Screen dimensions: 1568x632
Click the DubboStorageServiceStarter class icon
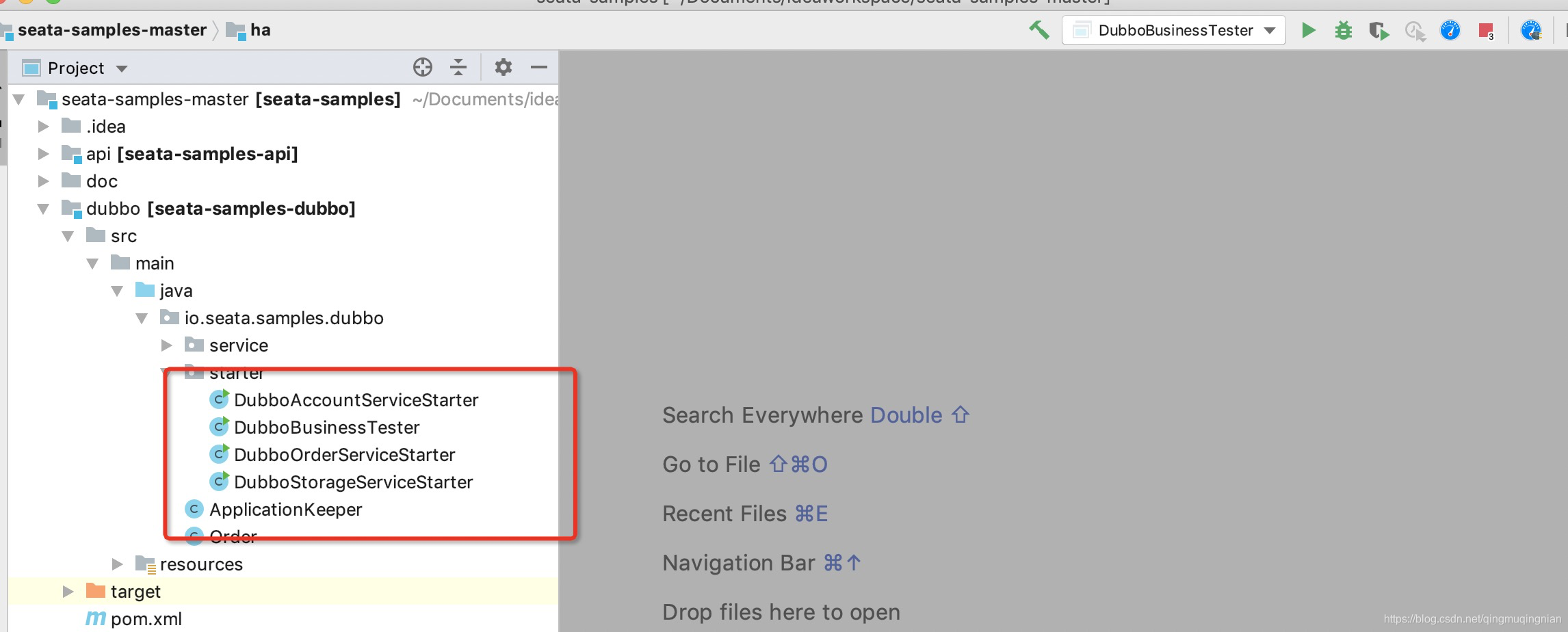coord(219,482)
